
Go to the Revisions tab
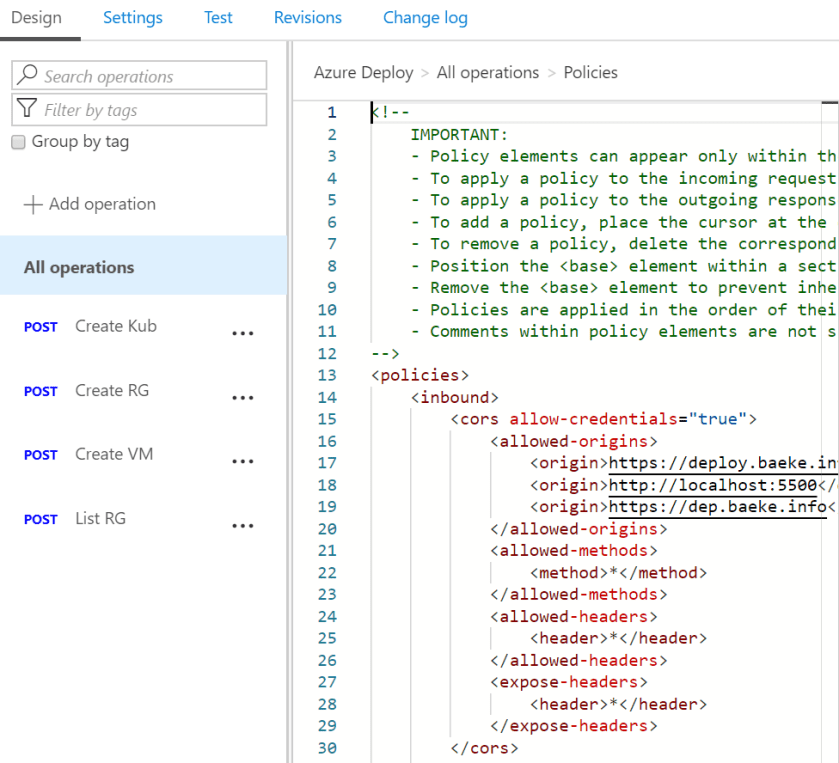pos(308,18)
